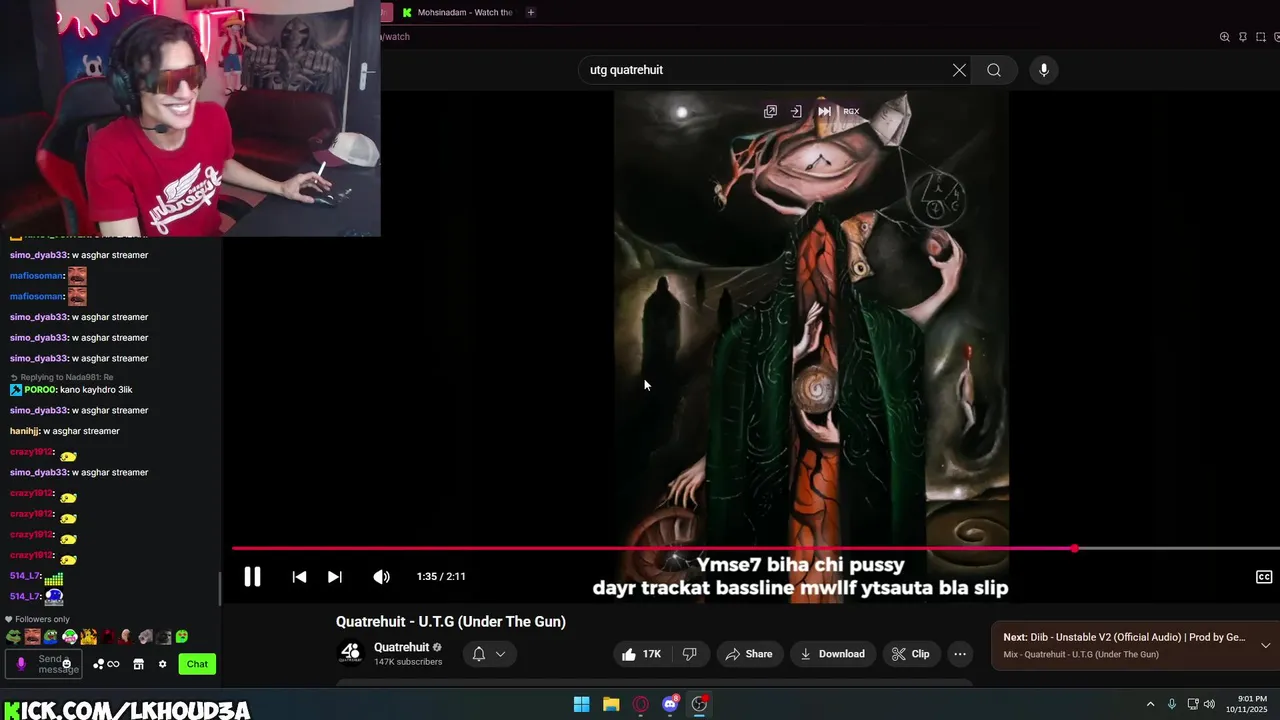The width and height of the screenshot is (1280, 720).
Task: Share the U.T.G video
Action: pos(749,654)
